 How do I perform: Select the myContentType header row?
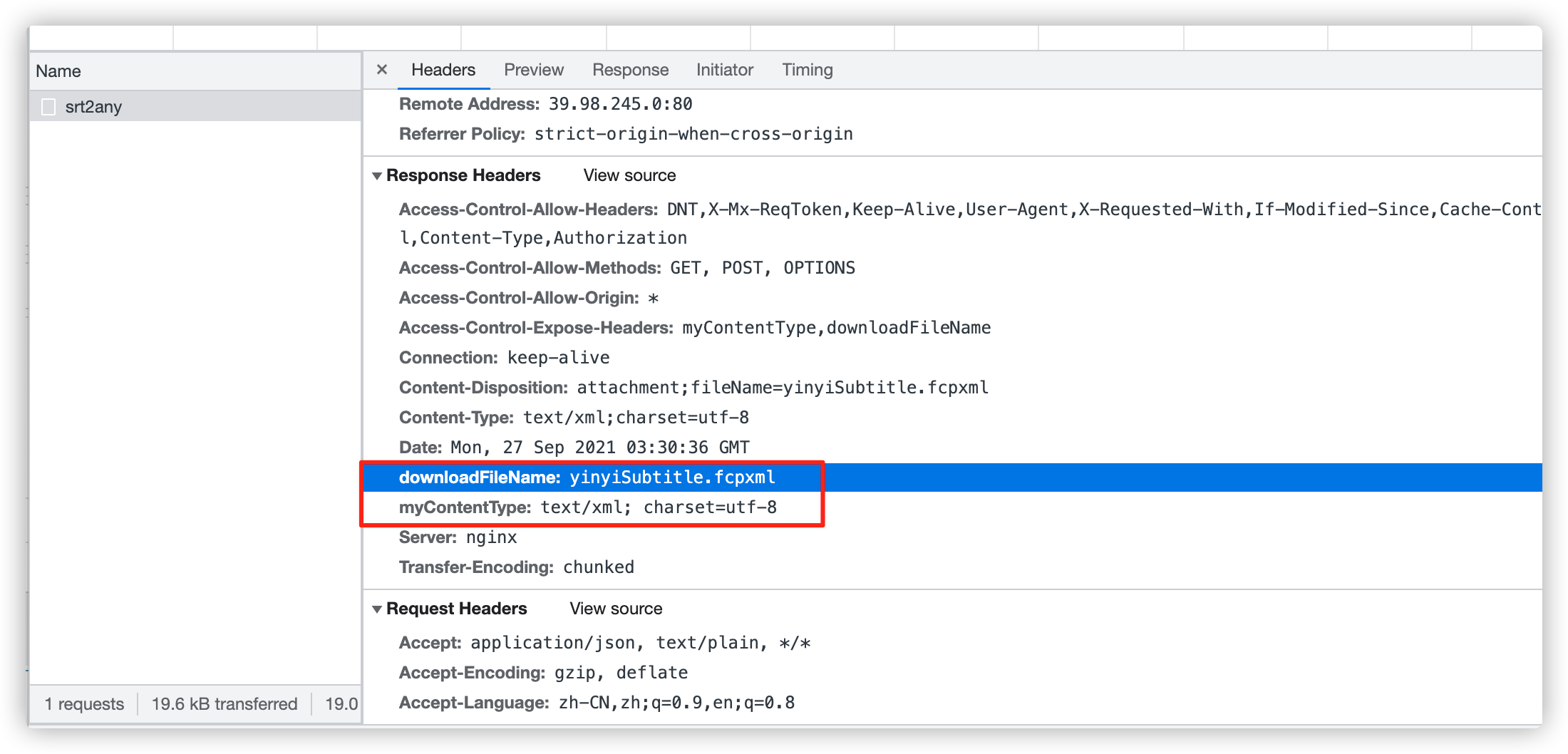[x=587, y=507]
